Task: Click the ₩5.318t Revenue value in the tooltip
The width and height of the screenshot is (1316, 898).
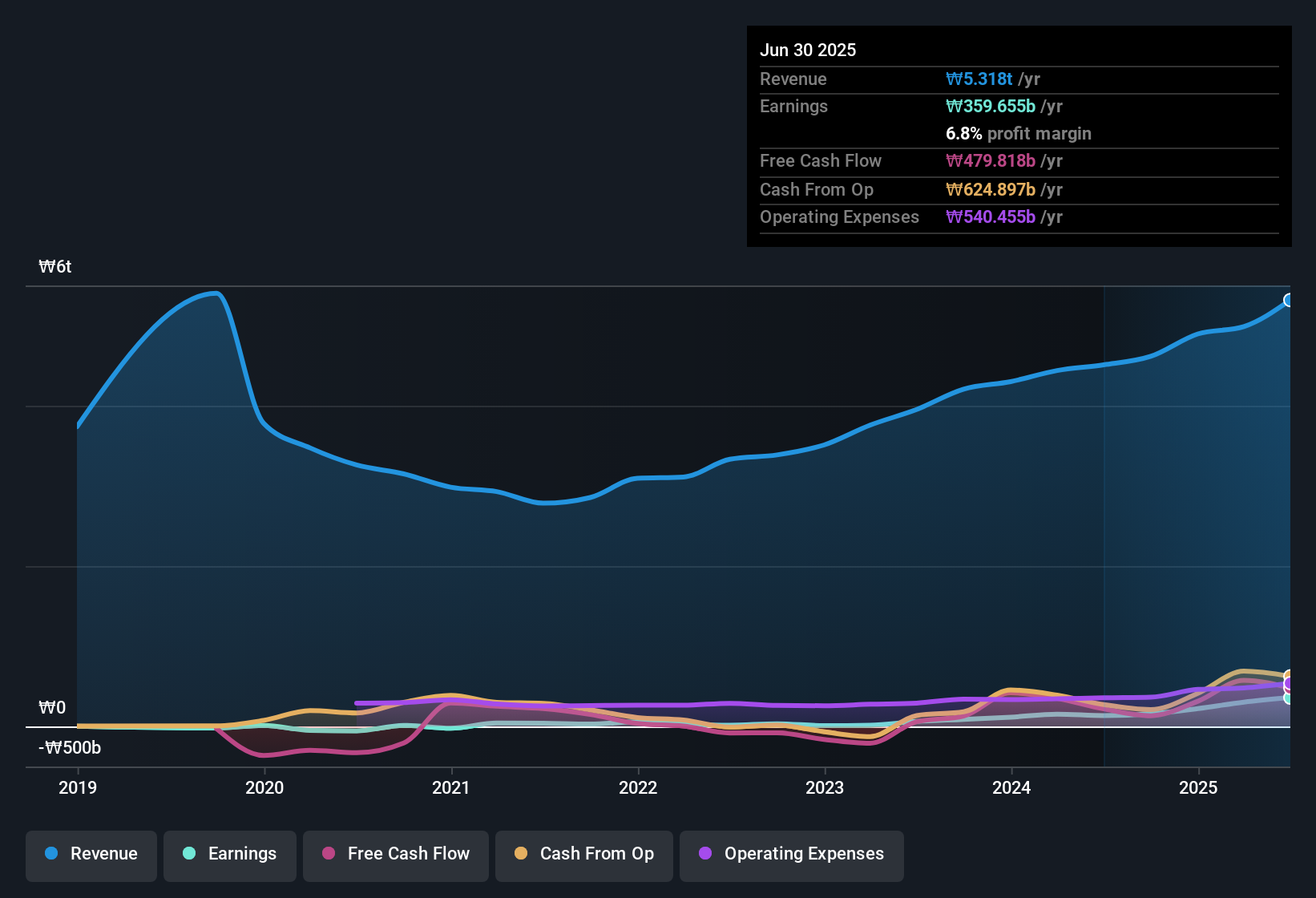Action: (979, 79)
